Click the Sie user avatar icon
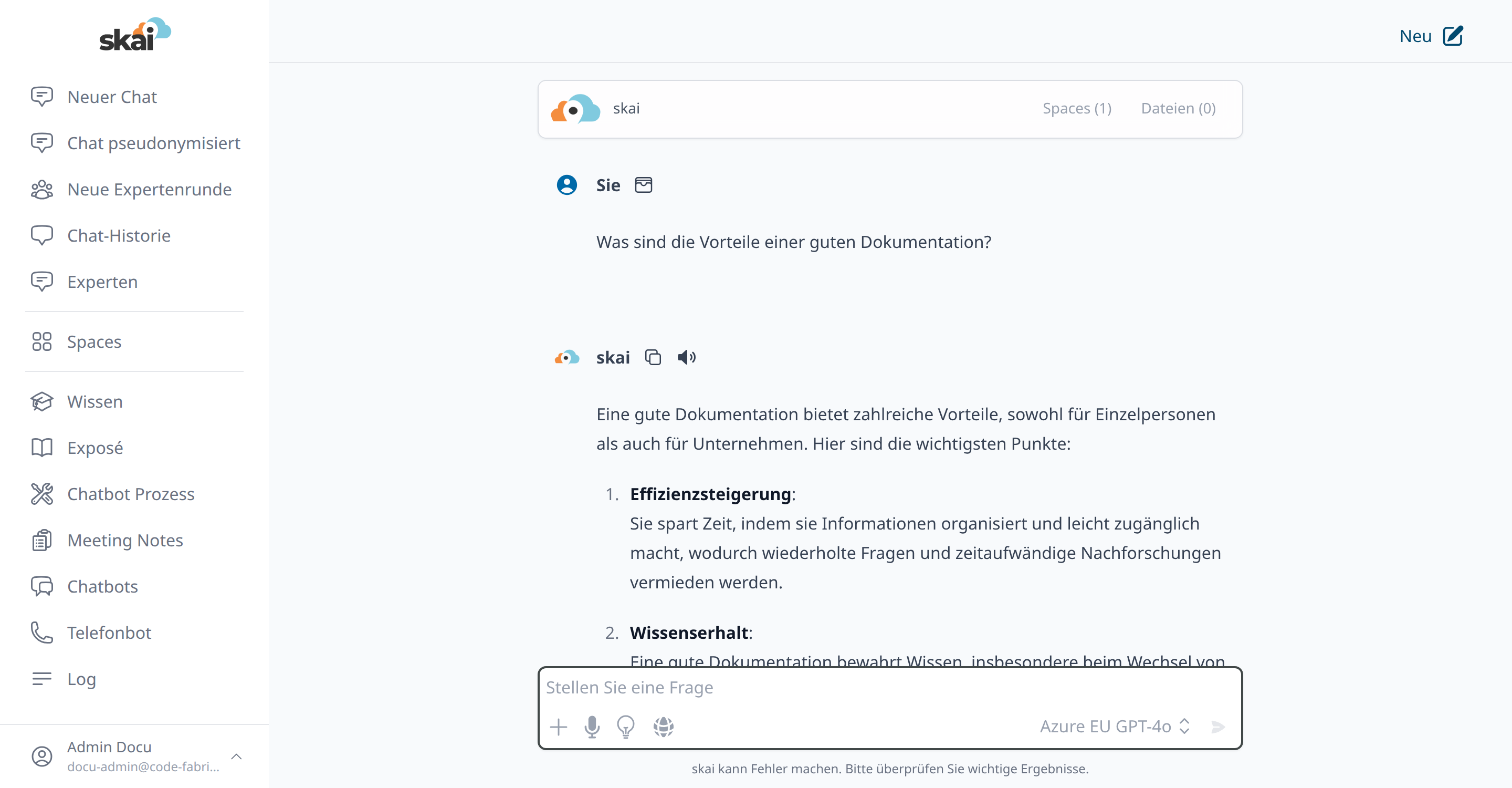The image size is (1512, 788). [566, 185]
